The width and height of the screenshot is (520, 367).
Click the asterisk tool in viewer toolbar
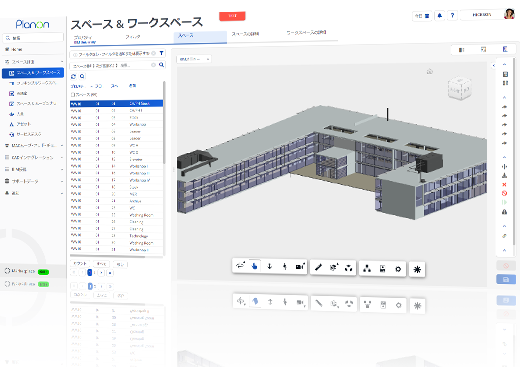coord(417,269)
